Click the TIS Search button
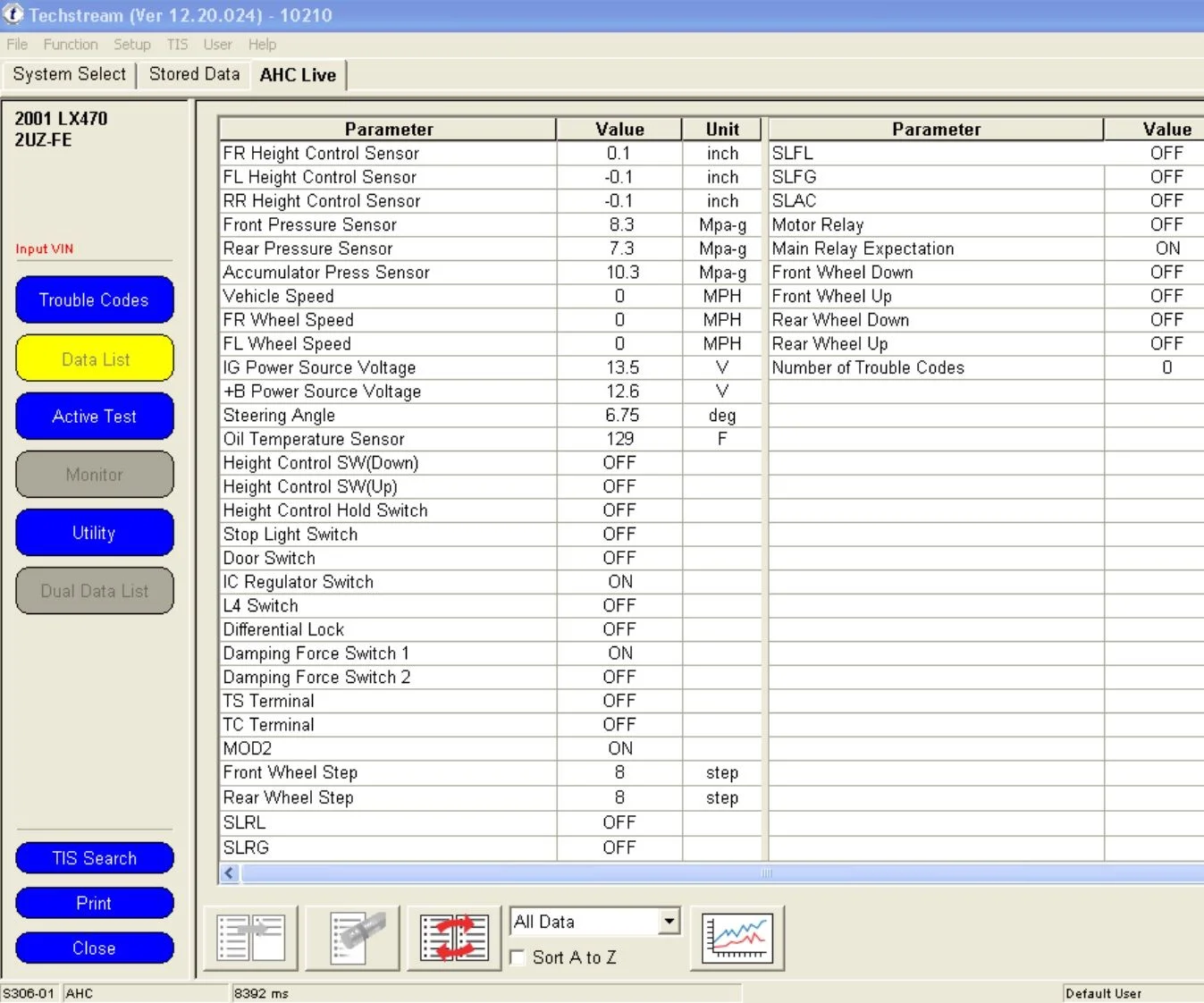Image resolution: width=1204 pixels, height=1003 pixels. tap(94, 858)
